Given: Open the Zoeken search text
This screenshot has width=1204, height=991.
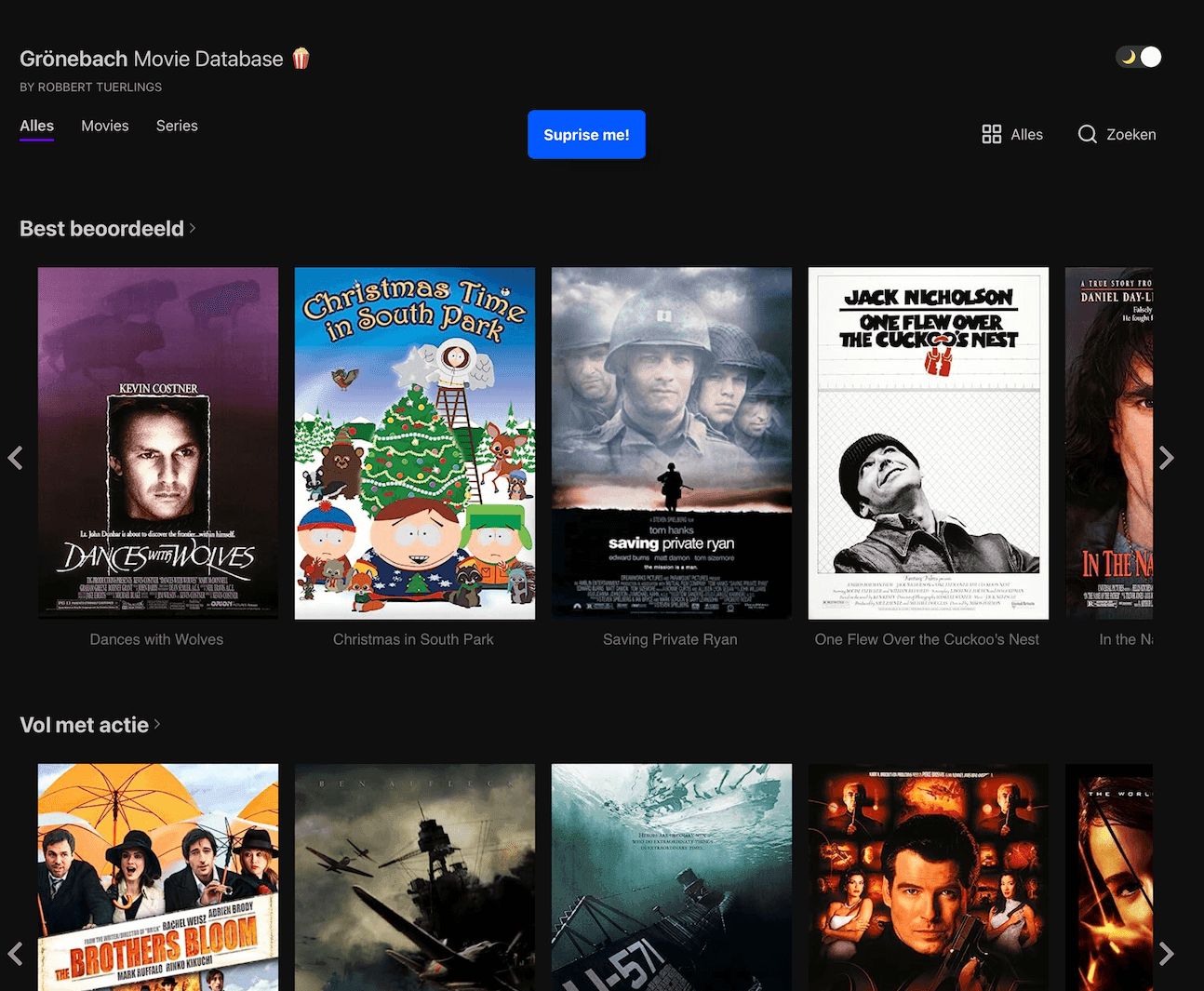Looking at the screenshot, I should click(x=1131, y=134).
